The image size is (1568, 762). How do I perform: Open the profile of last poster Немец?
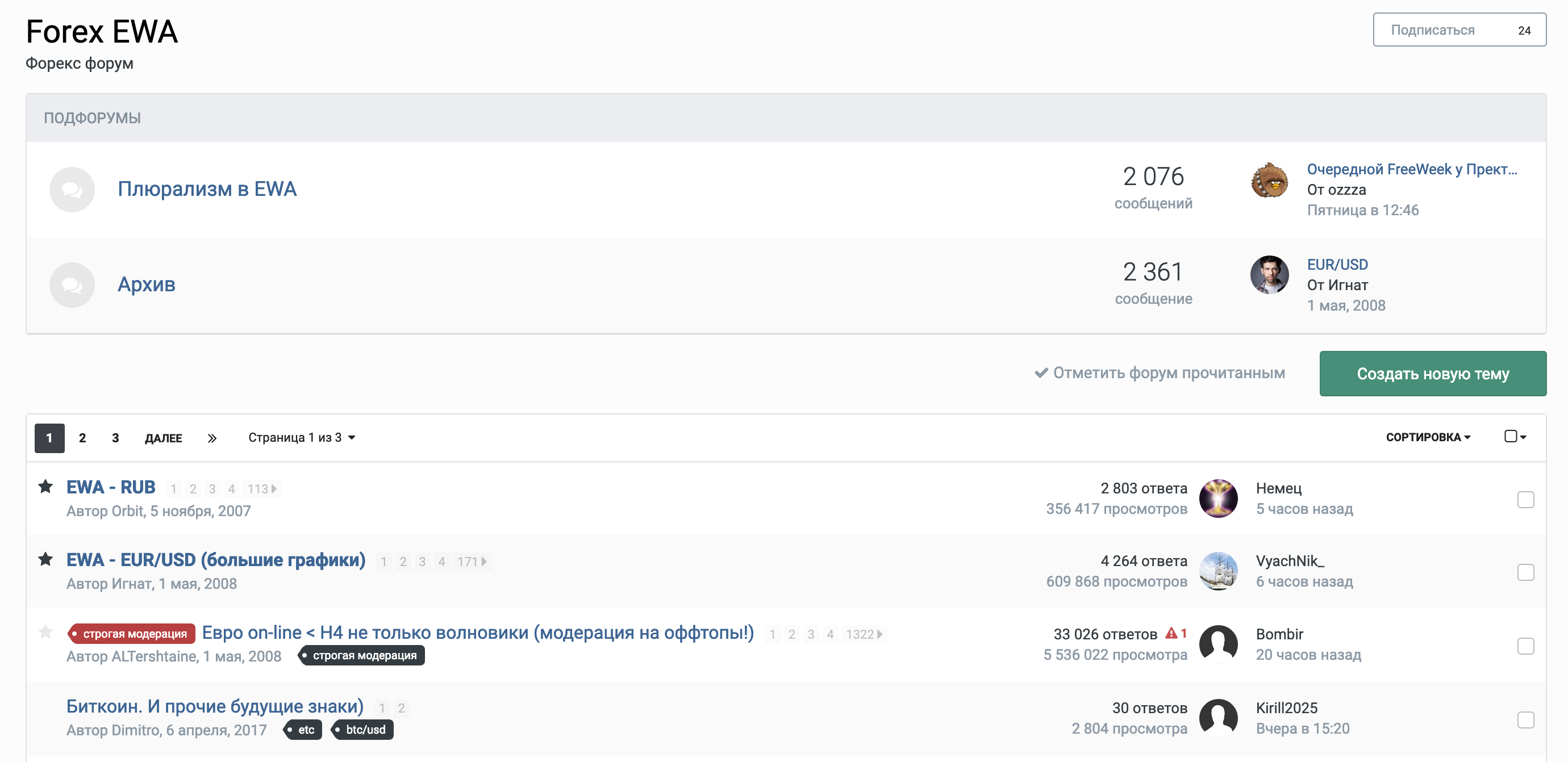[x=1278, y=488]
